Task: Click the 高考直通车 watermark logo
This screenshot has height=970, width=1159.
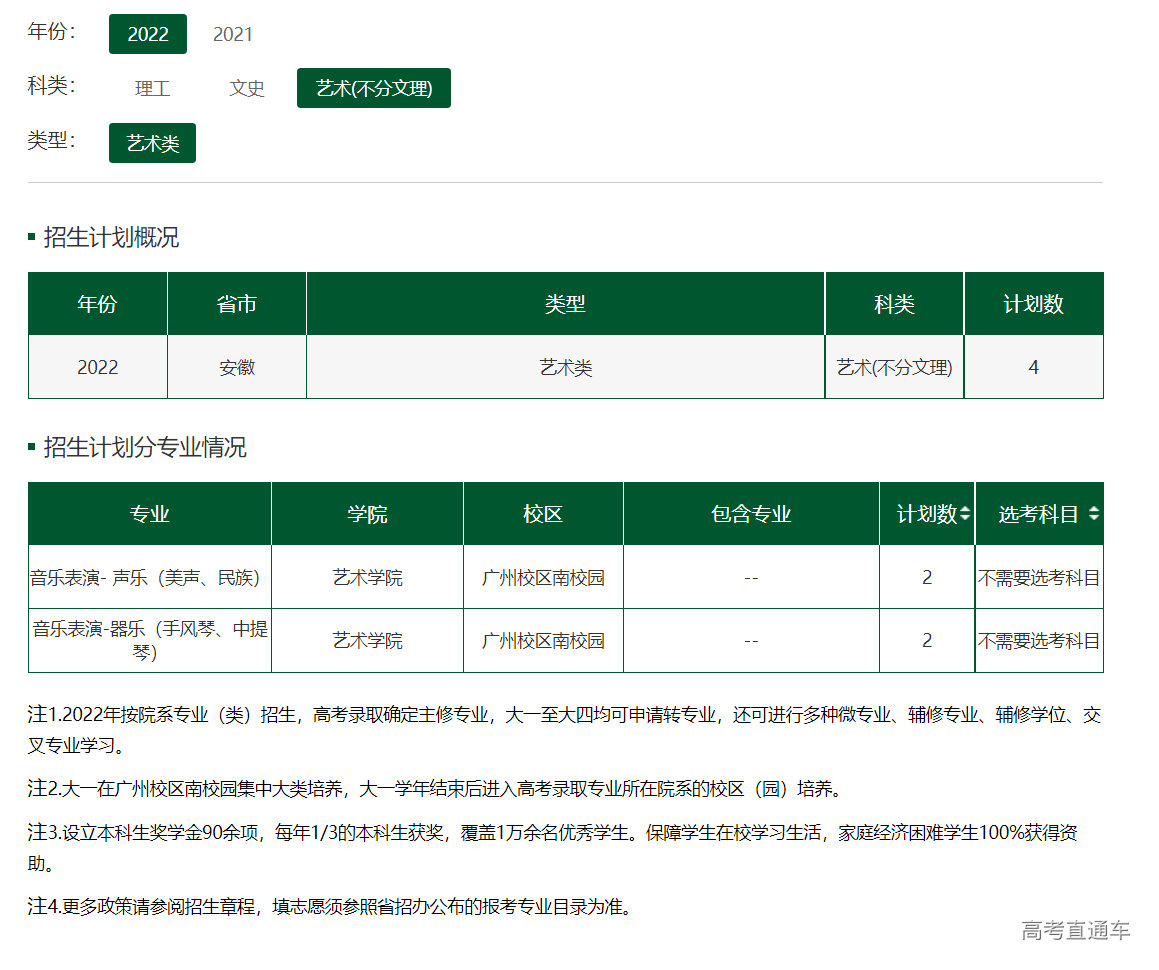Action: (x=1076, y=930)
